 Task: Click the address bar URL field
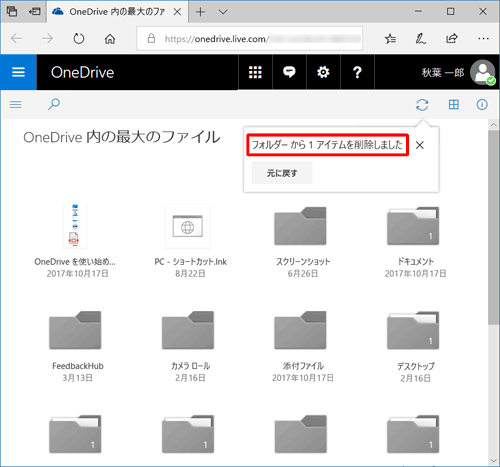point(250,39)
